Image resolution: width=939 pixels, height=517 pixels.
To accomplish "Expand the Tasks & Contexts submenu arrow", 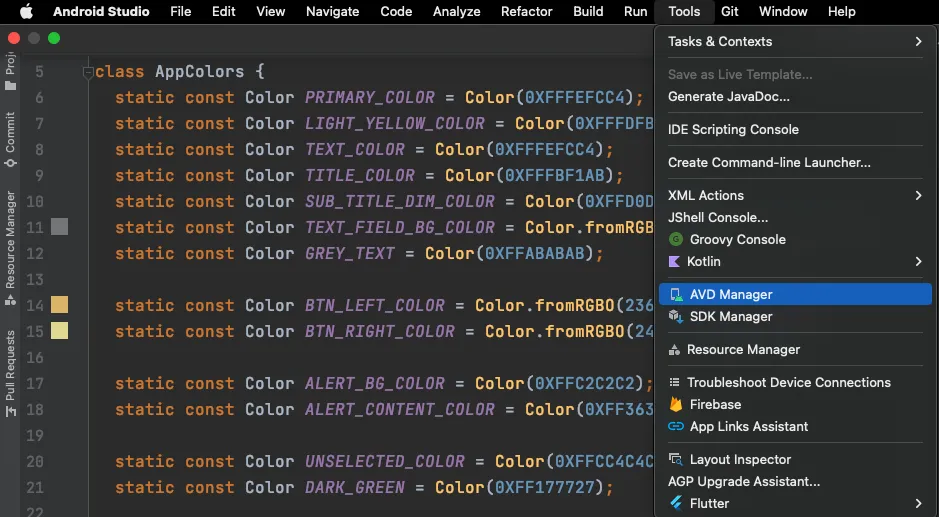I will [x=918, y=42].
